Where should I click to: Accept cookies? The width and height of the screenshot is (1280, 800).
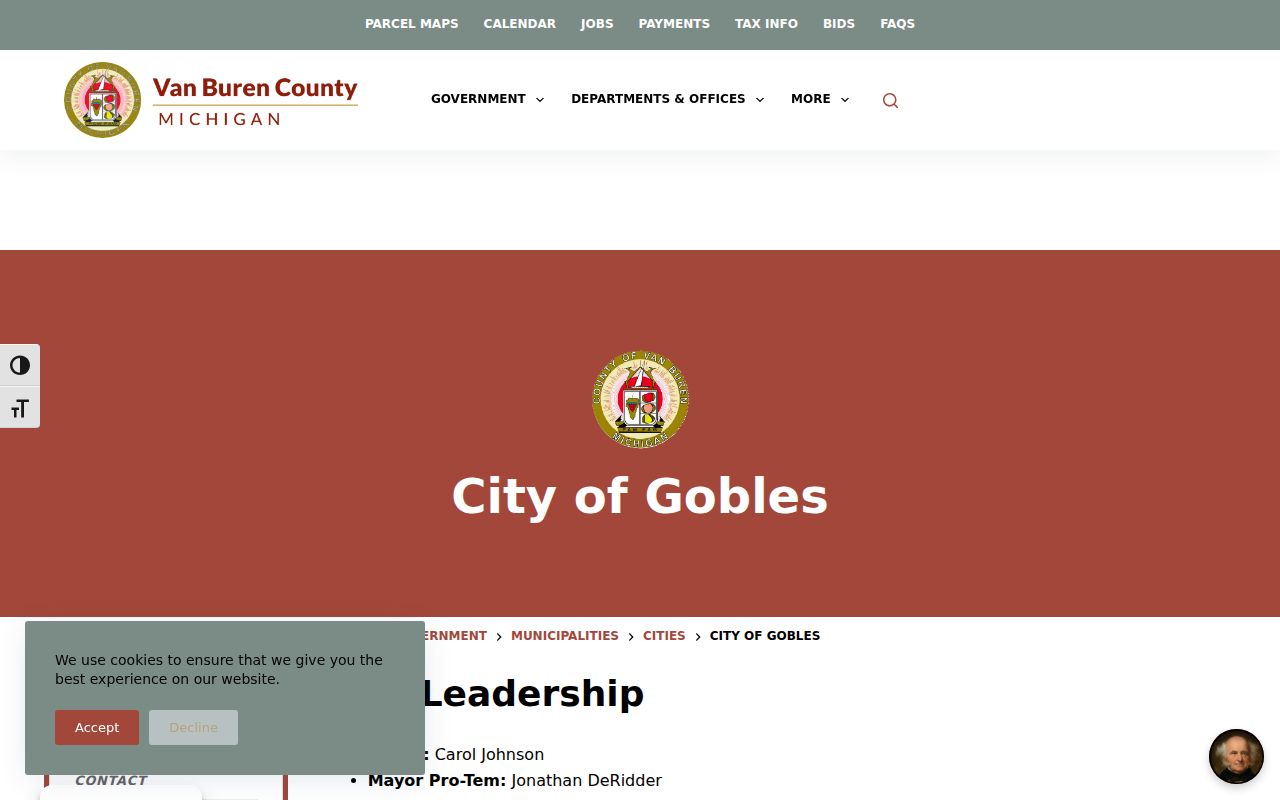click(x=97, y=727)
